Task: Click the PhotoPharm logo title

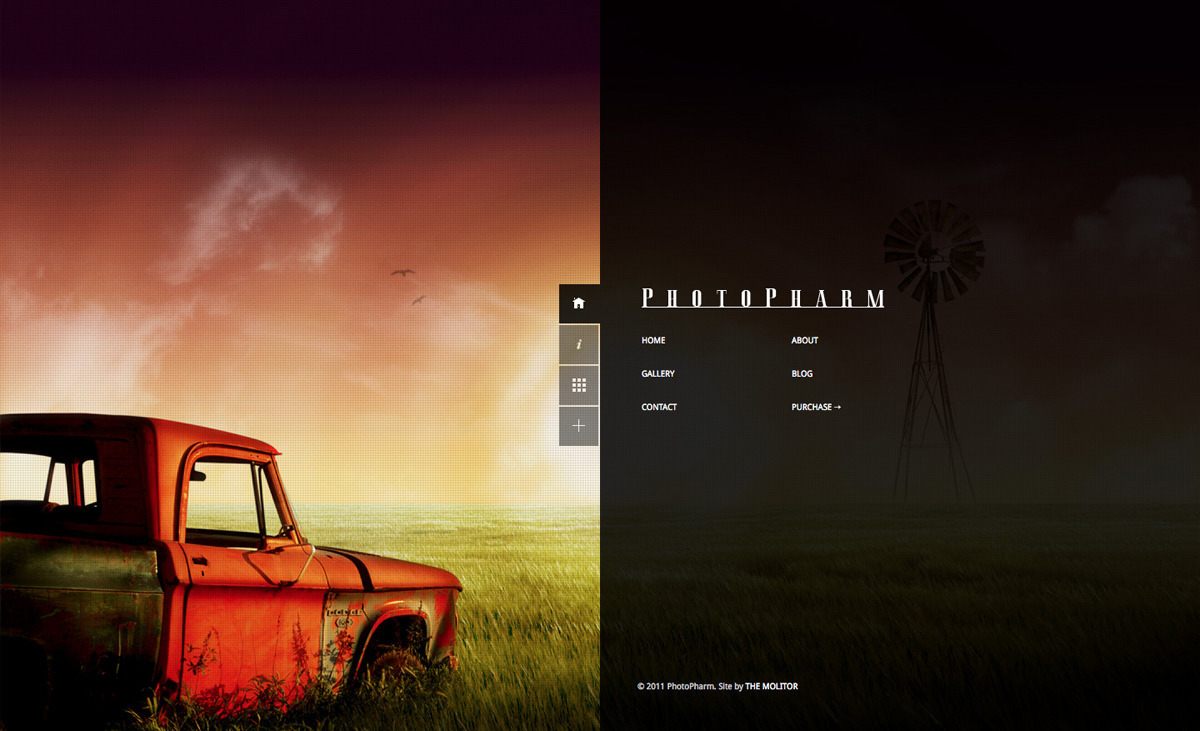Action: [762, 298]
